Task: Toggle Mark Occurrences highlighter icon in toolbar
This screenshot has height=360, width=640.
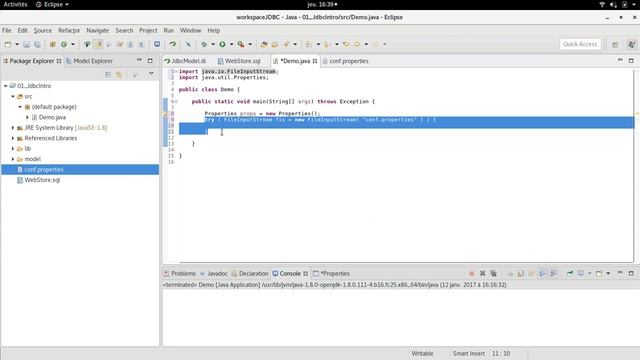Action: [x=98, y=44]
